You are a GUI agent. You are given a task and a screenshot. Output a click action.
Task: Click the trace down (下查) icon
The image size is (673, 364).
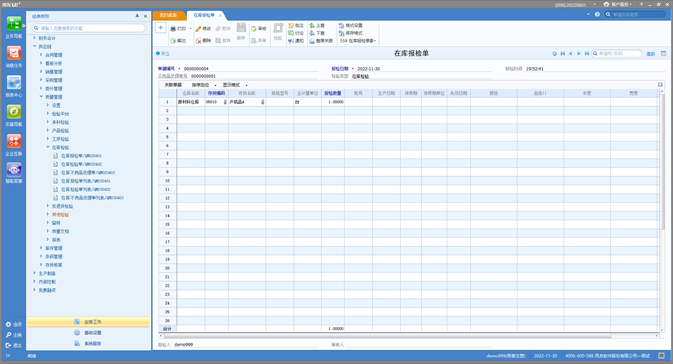tap(312, 33)
